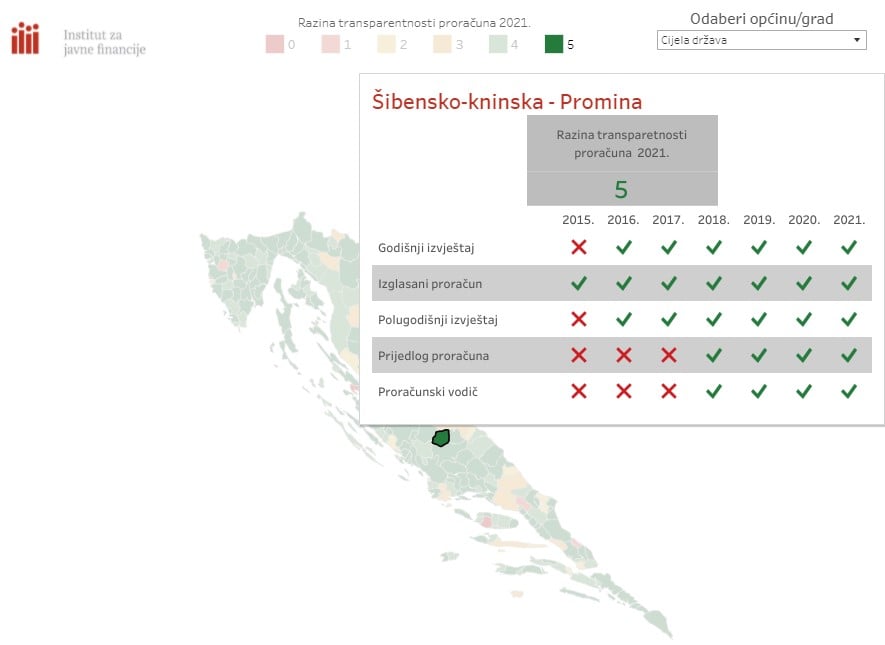
Task: Click the dropdown arrow next to Cijela država
Action: pos(857,40)
